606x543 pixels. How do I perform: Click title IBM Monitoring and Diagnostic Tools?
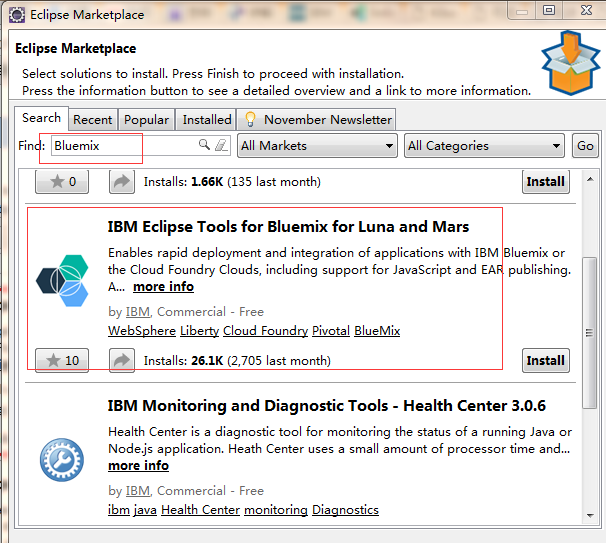pos(327,406)
